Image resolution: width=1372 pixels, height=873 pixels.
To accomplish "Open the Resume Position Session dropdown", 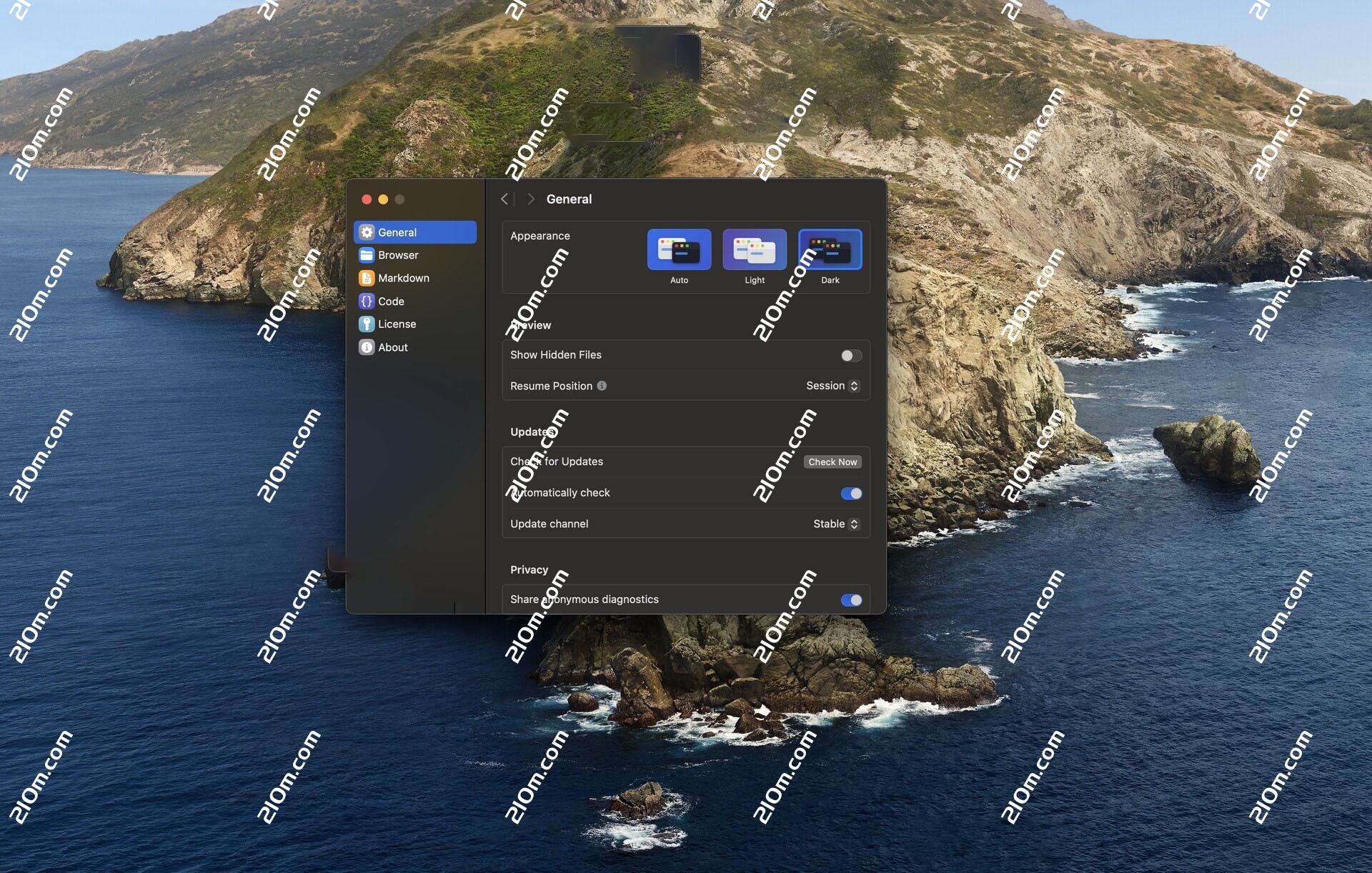I will click(832, 386).
